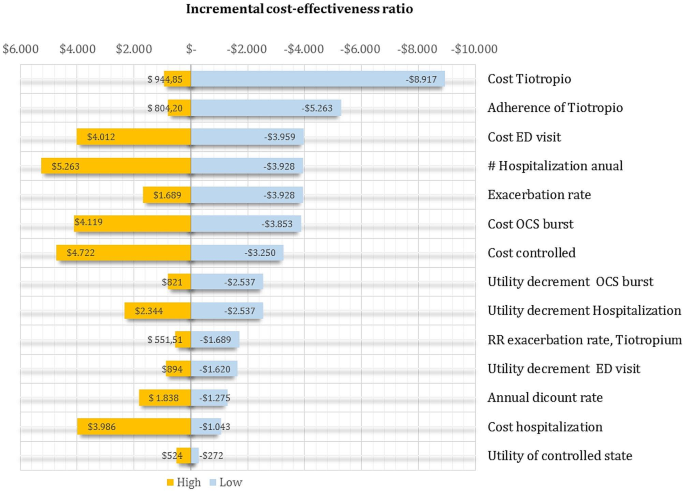685x492 pixels.
Task: Click the -$6.000 axis tick label
Action: (x=360, y=49)
